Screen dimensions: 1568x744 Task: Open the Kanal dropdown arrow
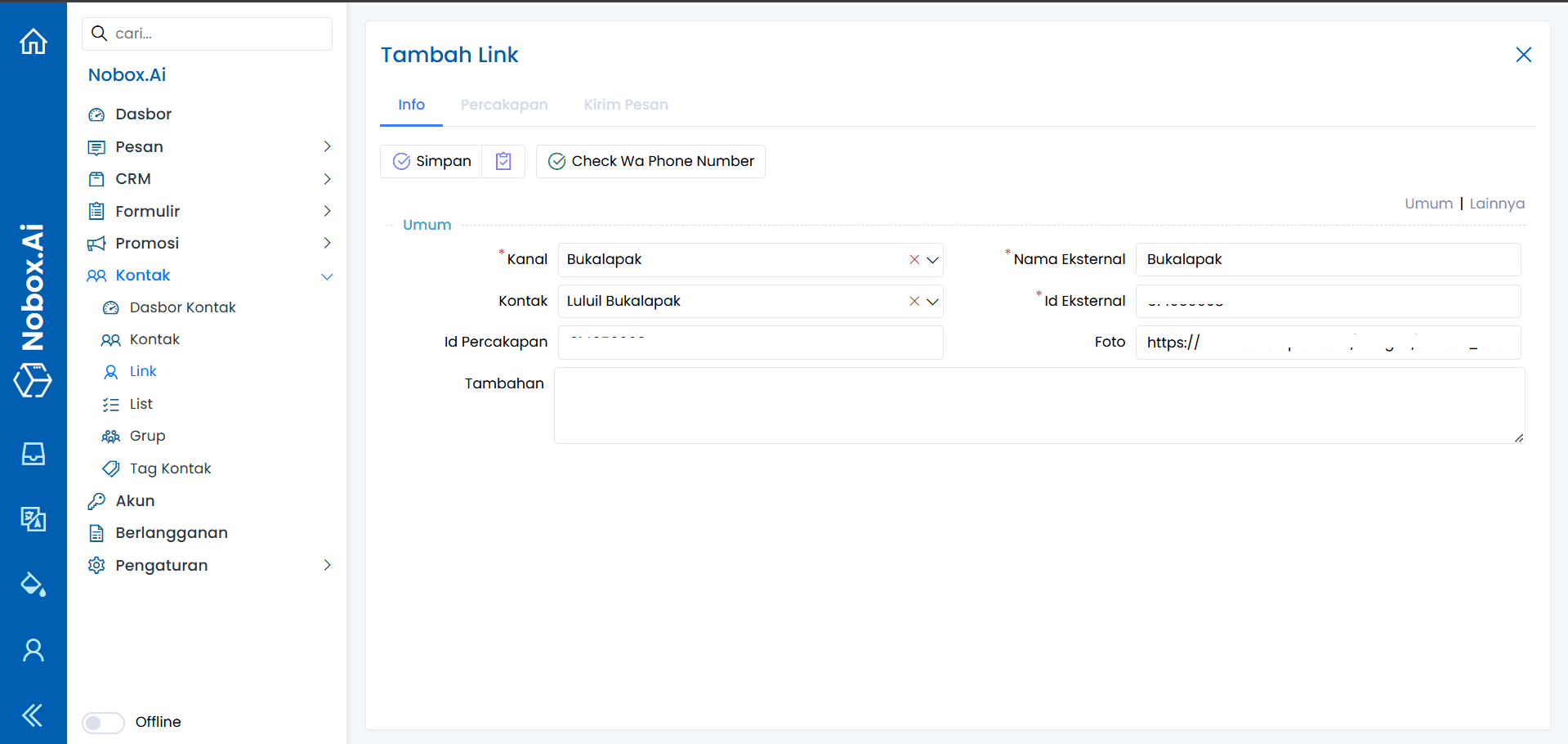[x=932, y=260]
